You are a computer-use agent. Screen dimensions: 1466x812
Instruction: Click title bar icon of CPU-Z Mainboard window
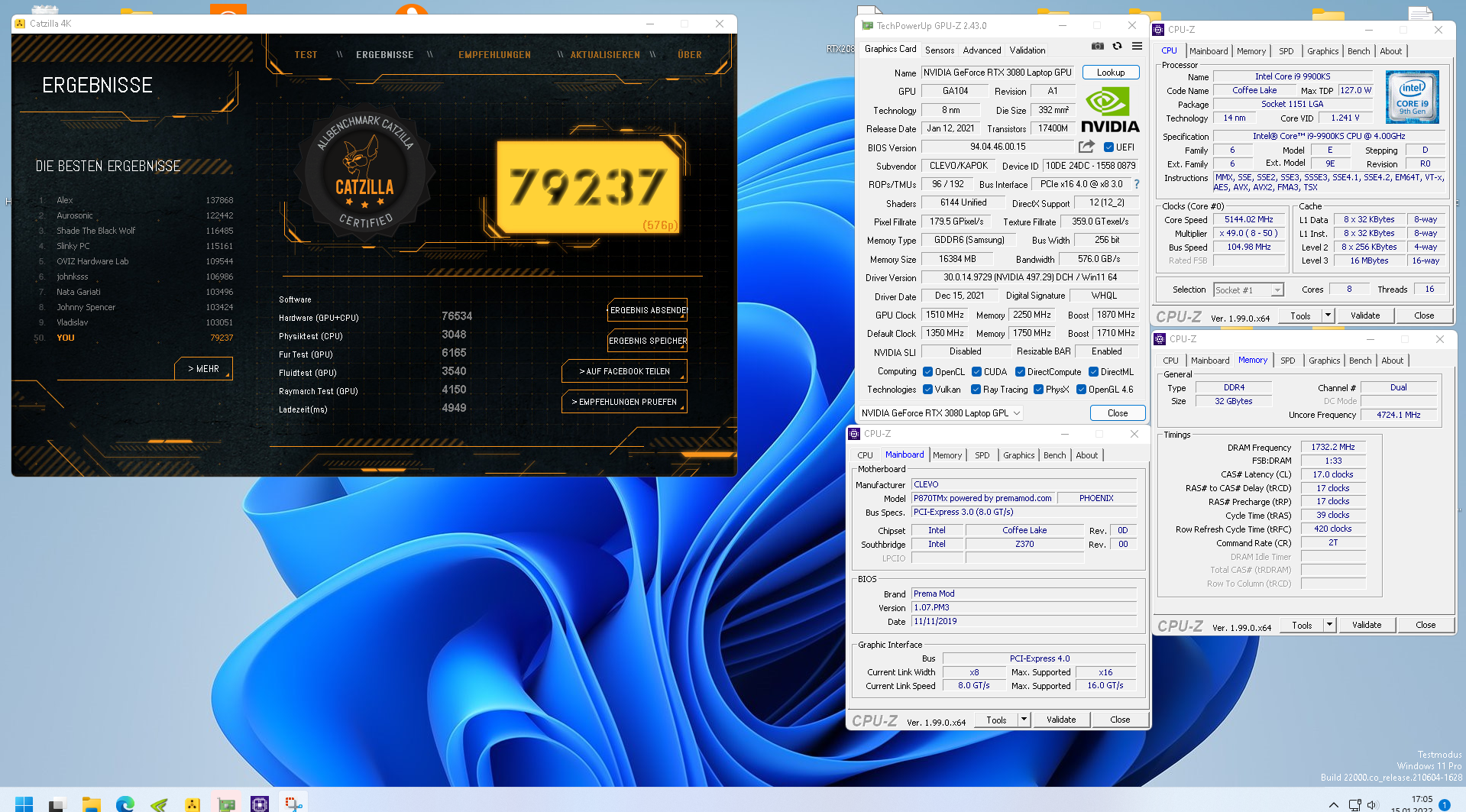point(854,433)
